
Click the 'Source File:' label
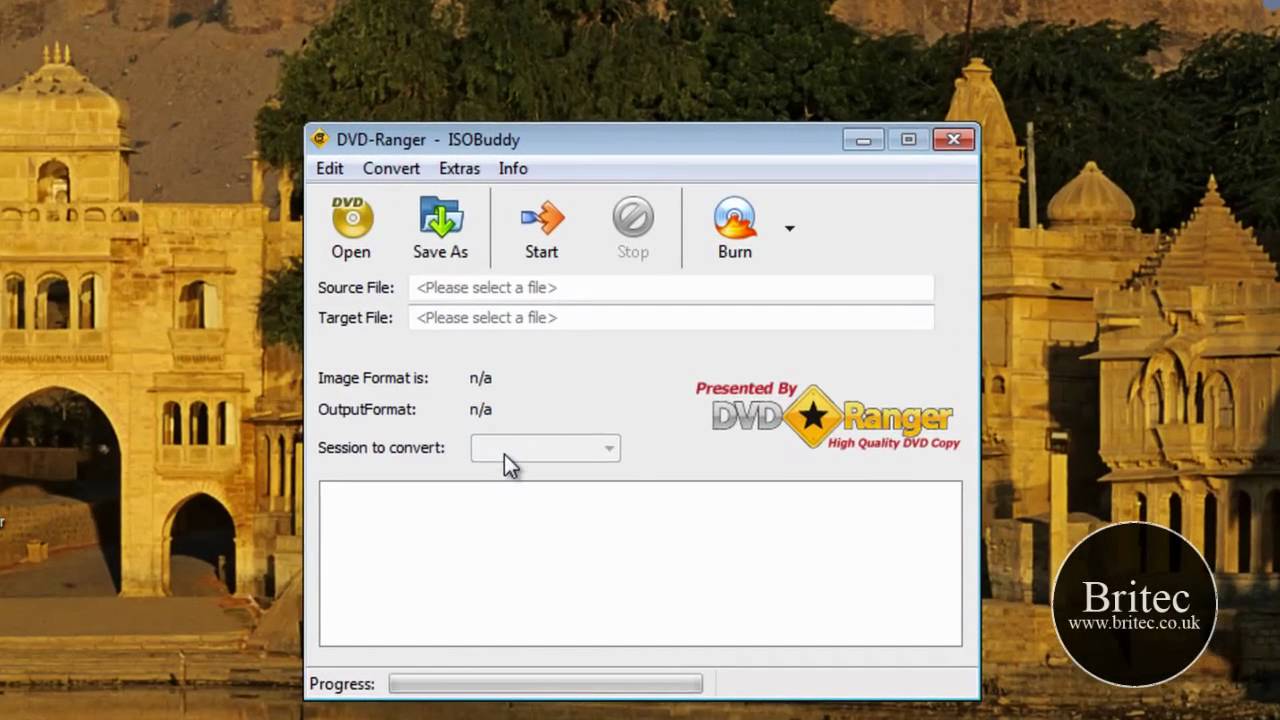(356, 288)
